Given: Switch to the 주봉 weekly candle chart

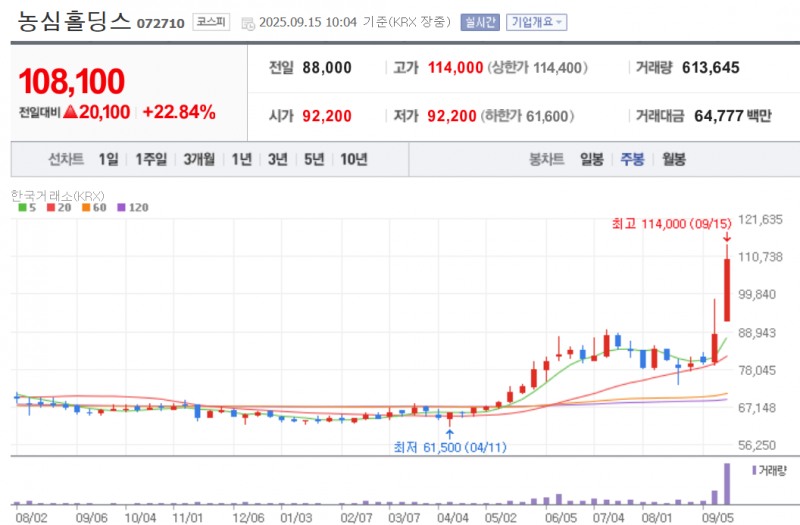Looking at the screenshot, I should 632,159.
